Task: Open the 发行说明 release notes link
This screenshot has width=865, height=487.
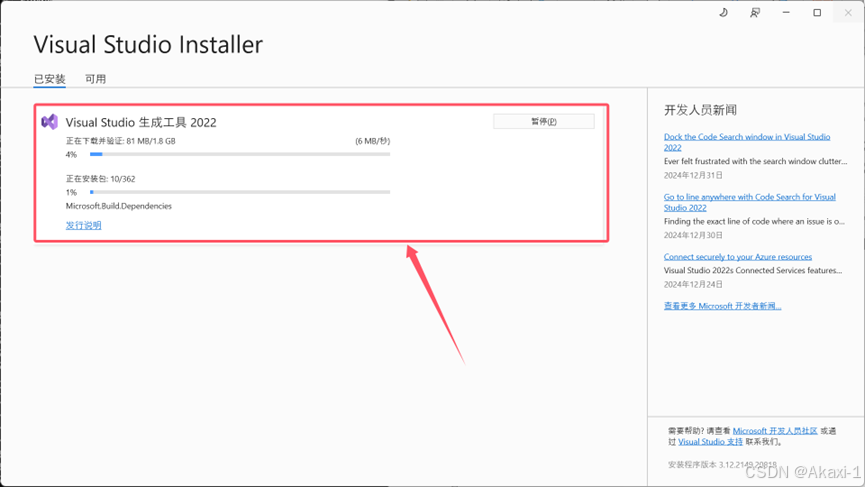Action: (83, 225)
